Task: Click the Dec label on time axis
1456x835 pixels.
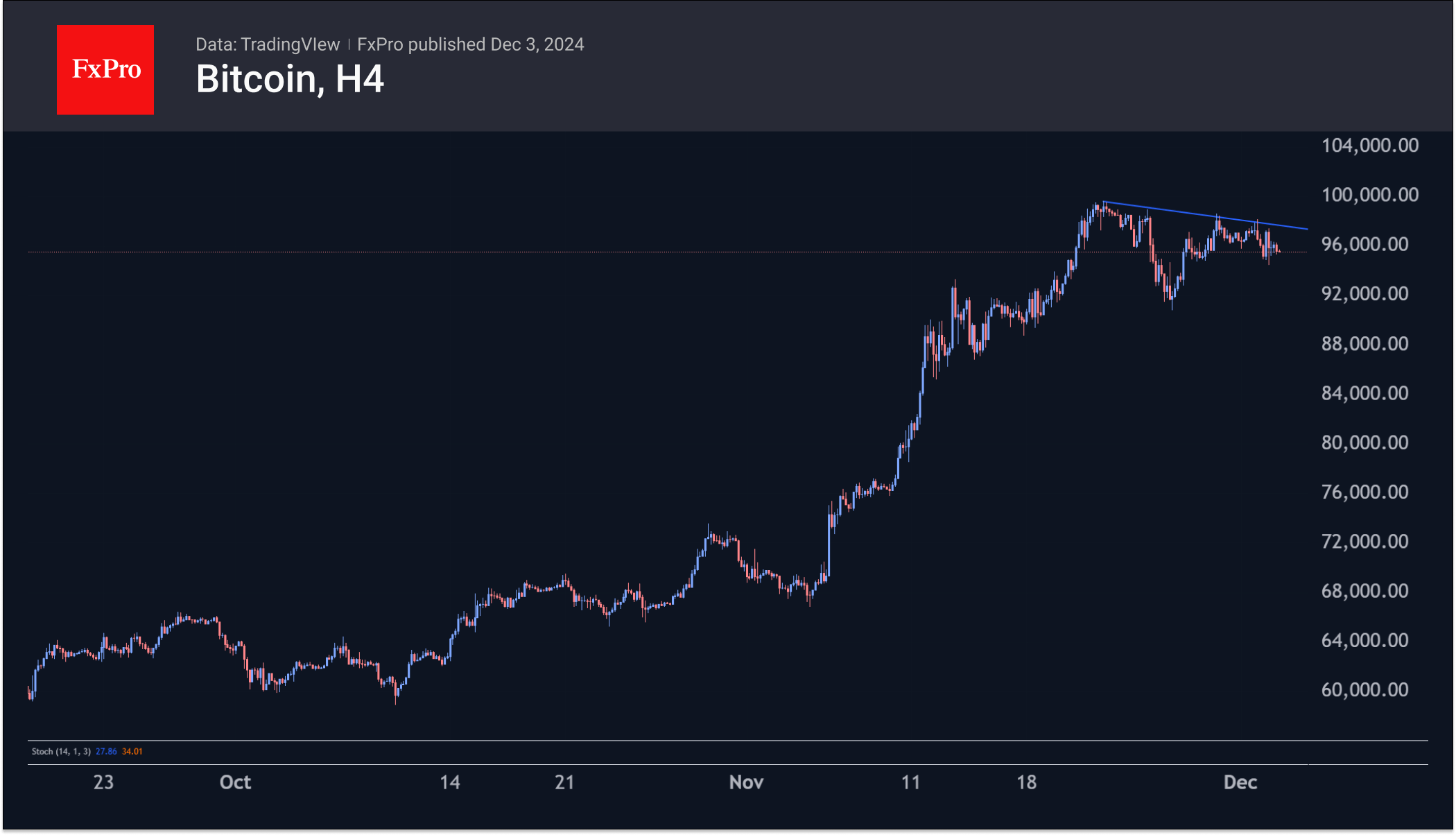Action: [x=1240, y=783]
